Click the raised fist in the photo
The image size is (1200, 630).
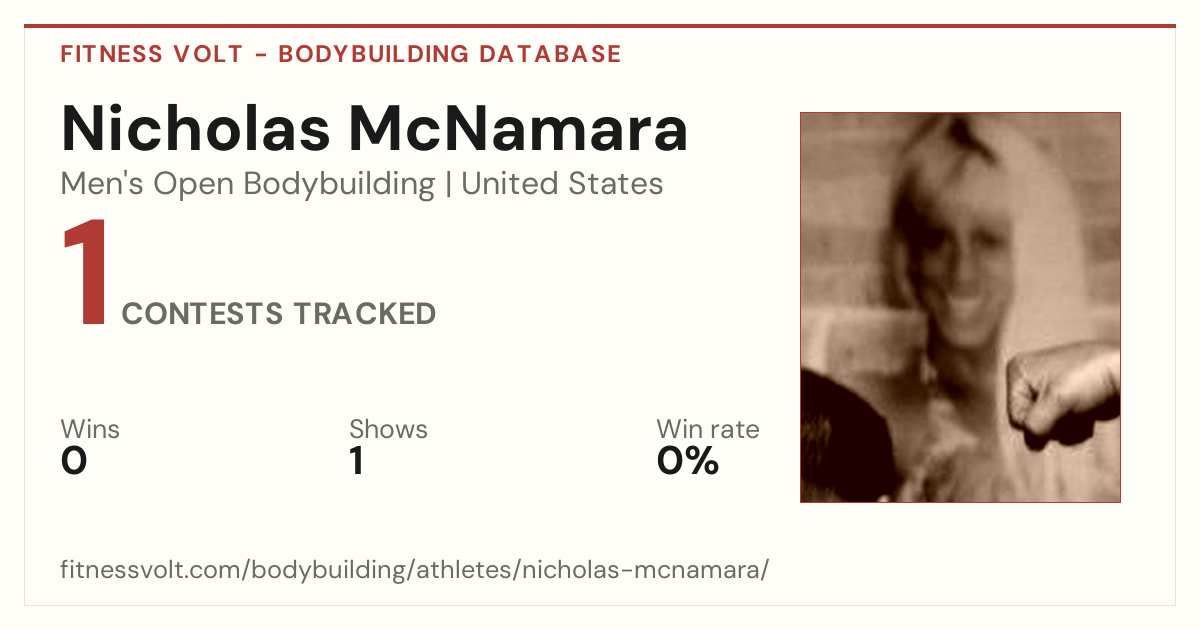click(x=1060, y=393)
